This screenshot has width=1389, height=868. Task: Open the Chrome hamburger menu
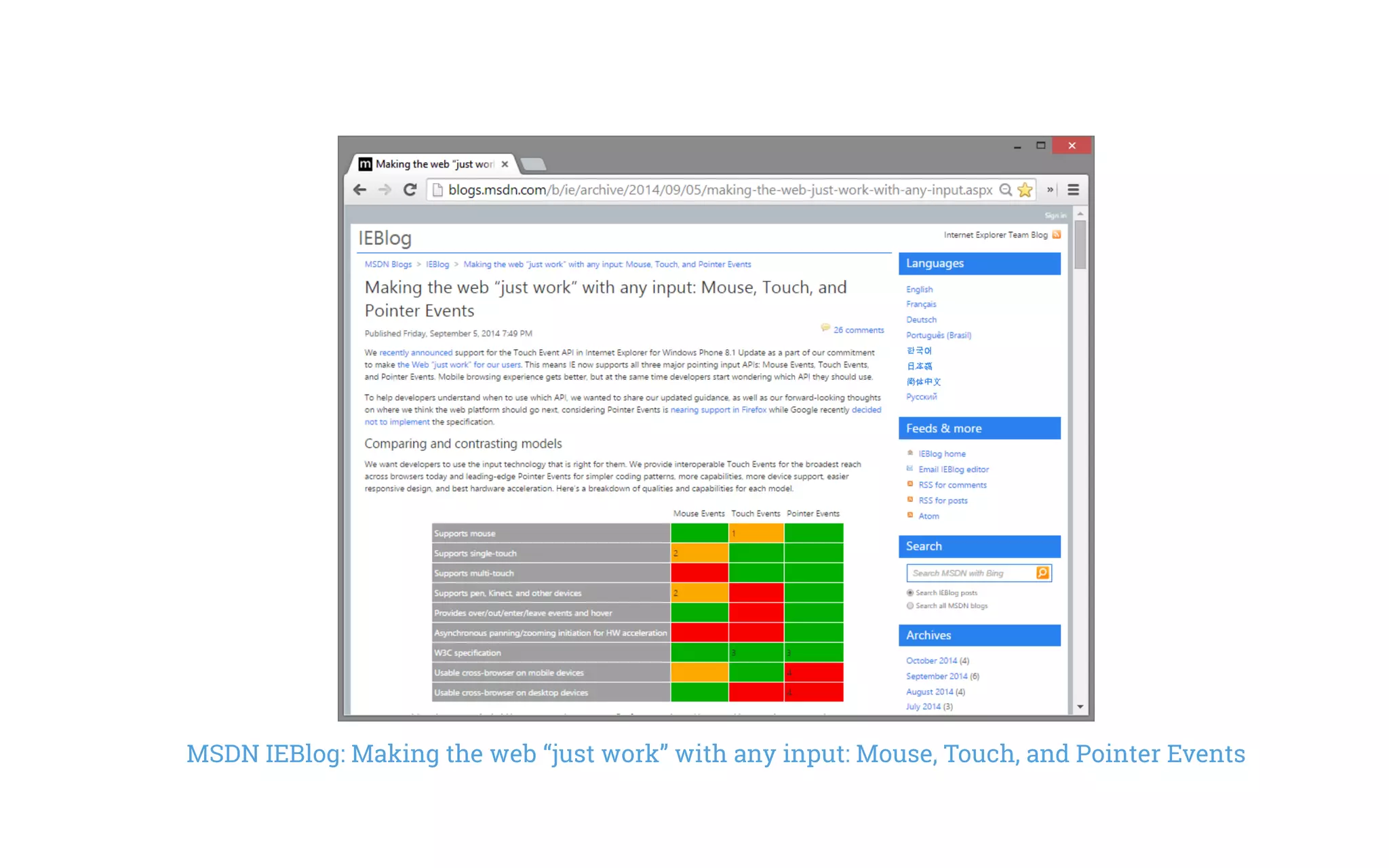tap(1073, 191)
